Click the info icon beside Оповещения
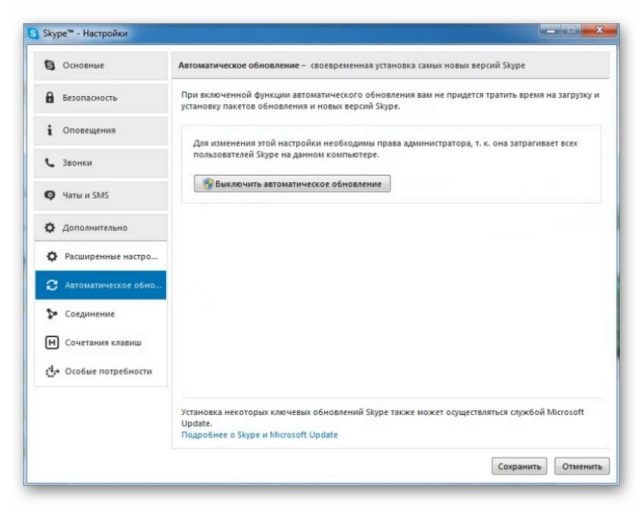Image resolution: width=643 pixels, height=509 pixels. point(50,130)
